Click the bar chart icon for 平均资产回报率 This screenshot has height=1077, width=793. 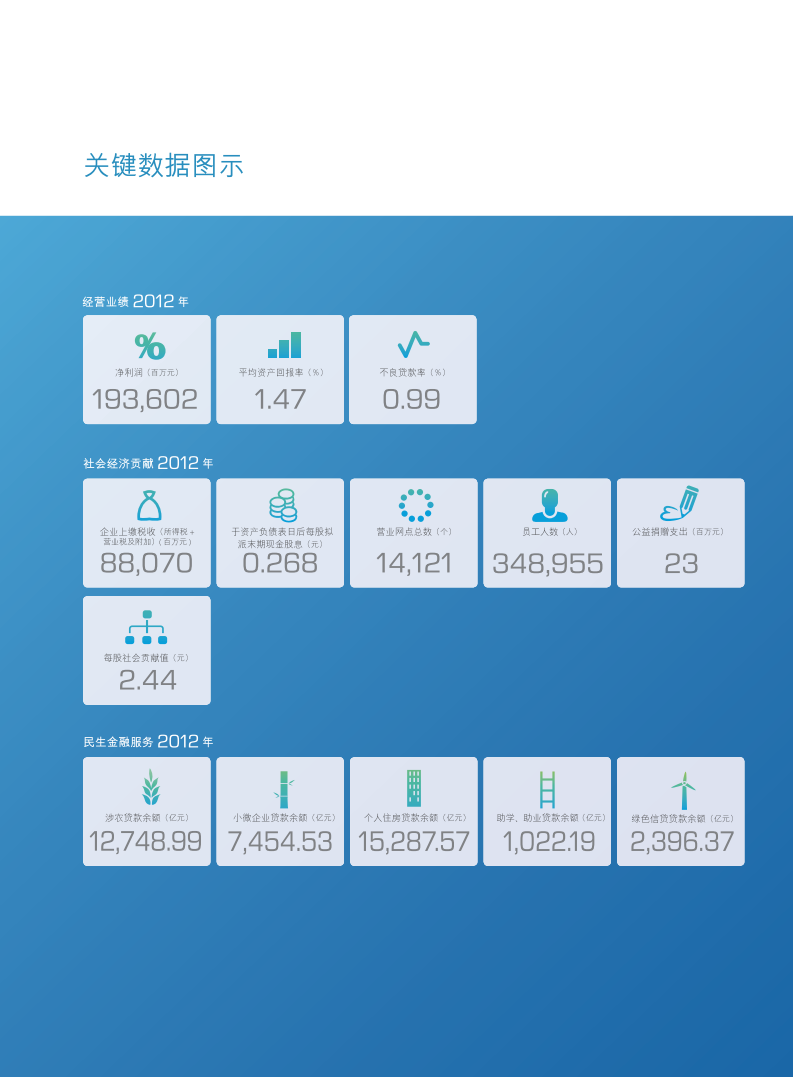click(284, 345)
